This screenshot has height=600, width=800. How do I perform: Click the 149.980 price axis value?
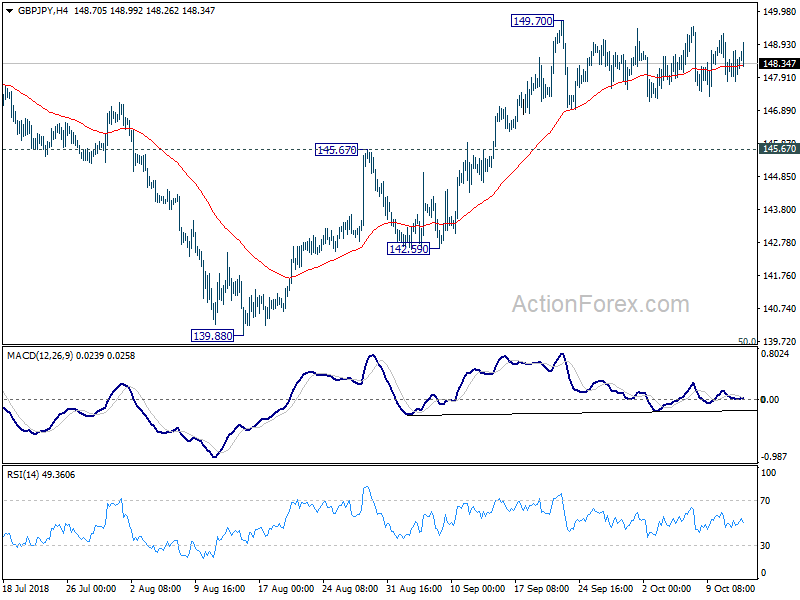click(x=779, y=12)
